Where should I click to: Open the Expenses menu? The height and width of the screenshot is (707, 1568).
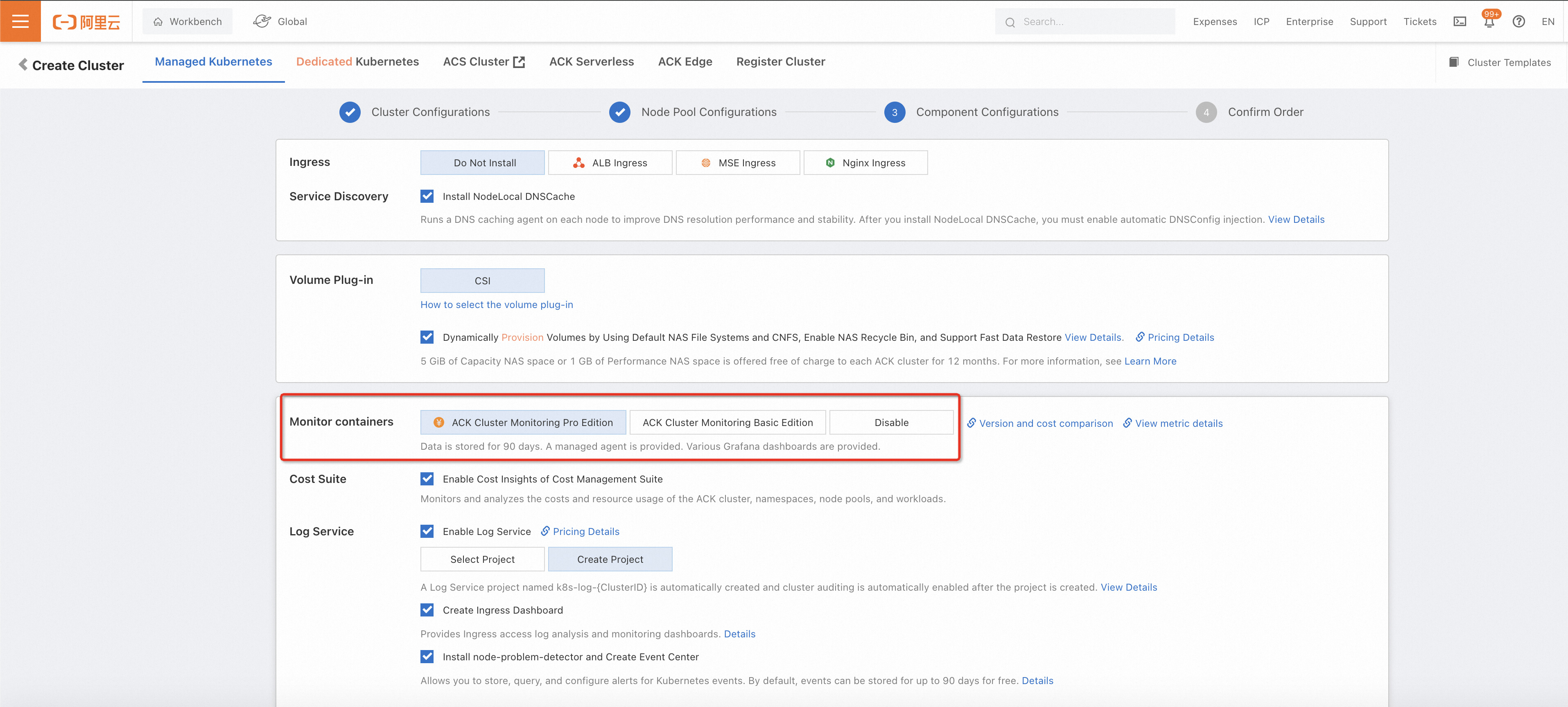(1214, 22)
